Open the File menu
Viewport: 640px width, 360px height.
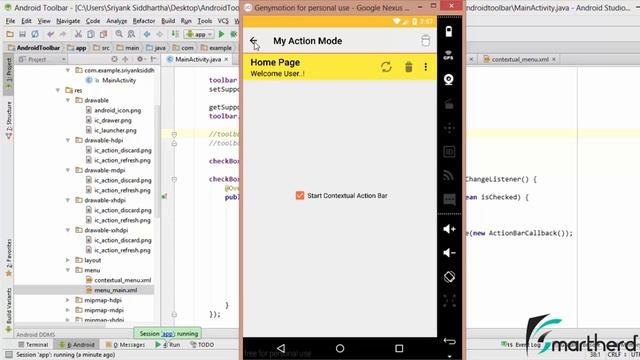click(x=10, y=21)
